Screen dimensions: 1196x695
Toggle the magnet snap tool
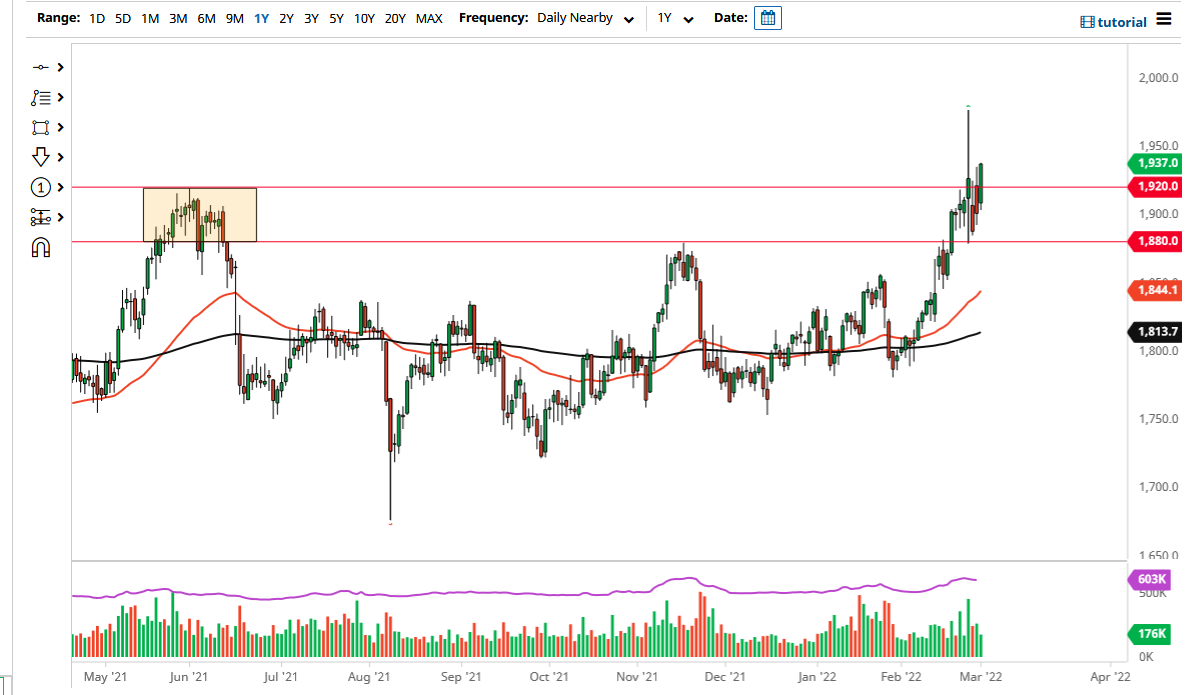(40, 247)
